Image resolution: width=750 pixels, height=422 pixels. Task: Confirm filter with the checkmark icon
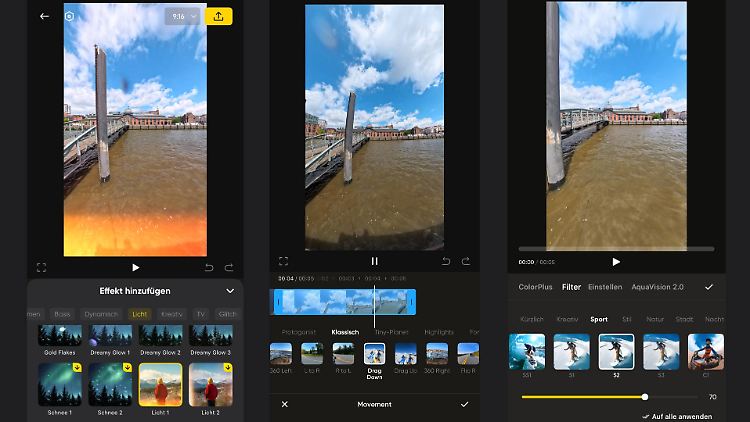[709, 287]
